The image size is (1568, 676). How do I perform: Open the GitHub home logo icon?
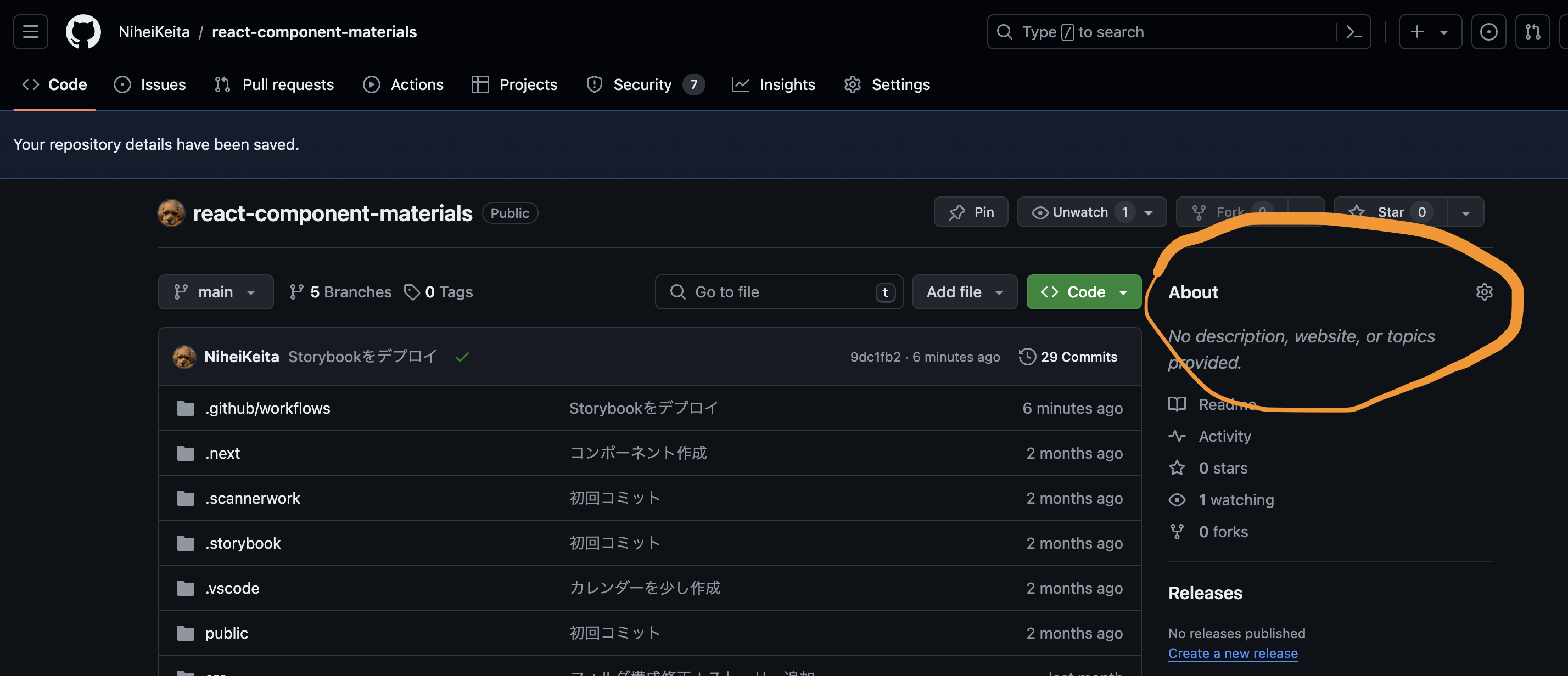pyautogui.click(x=83, y=32)
